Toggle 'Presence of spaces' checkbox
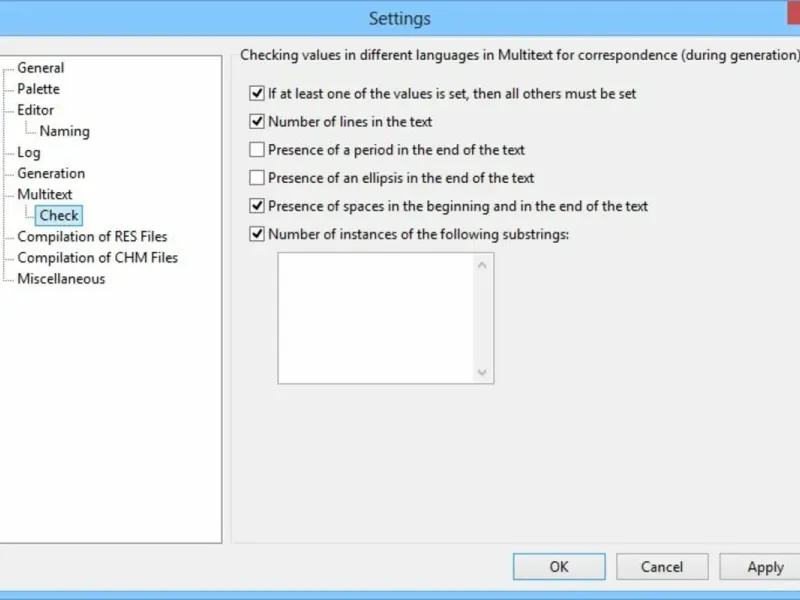Image resolution: width=800 pixels, height=600 pixels. click(x=257, y=206)
